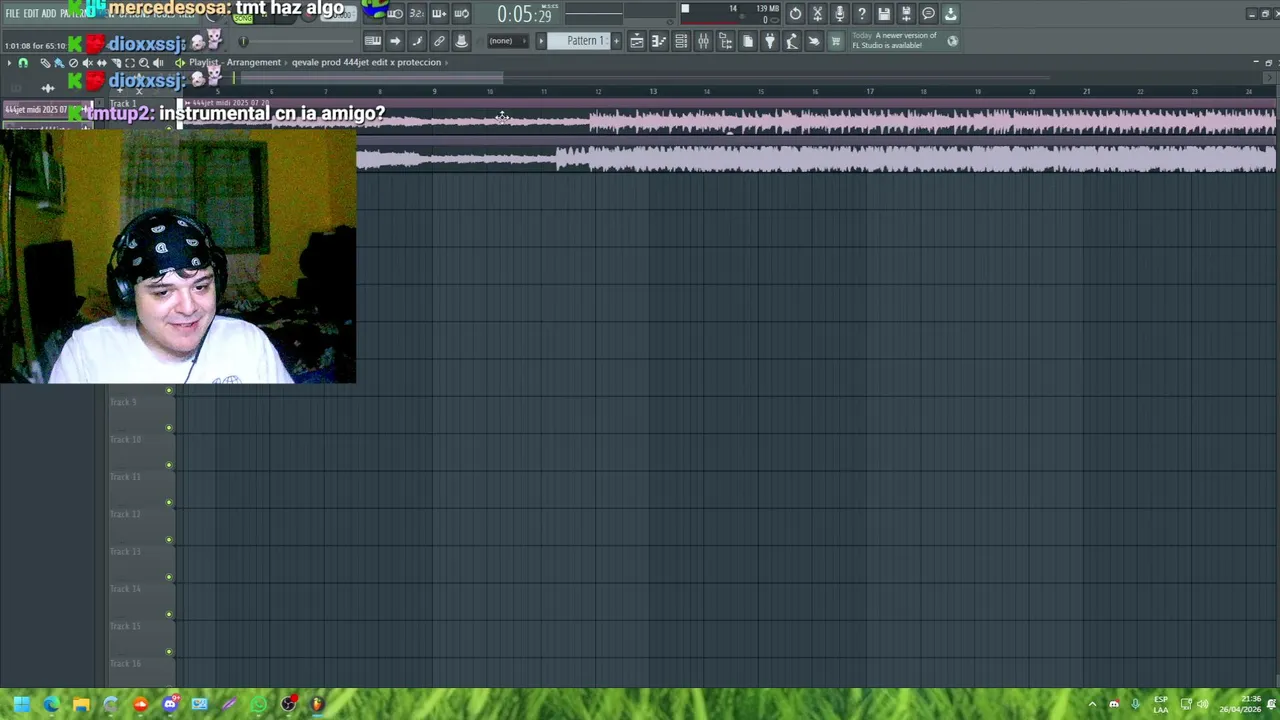Click the microphone one-click recording icon
The width and height of the screenshot is (1280, 720).
(x=839, y=14)
